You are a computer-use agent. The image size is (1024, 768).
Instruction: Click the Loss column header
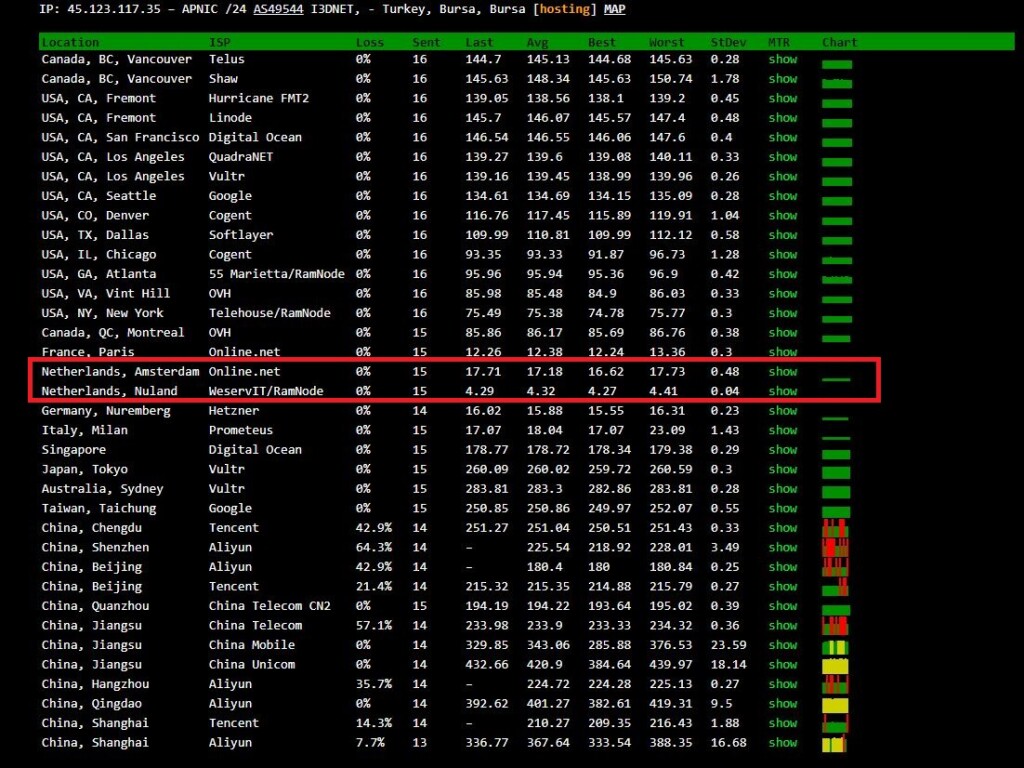370,42
